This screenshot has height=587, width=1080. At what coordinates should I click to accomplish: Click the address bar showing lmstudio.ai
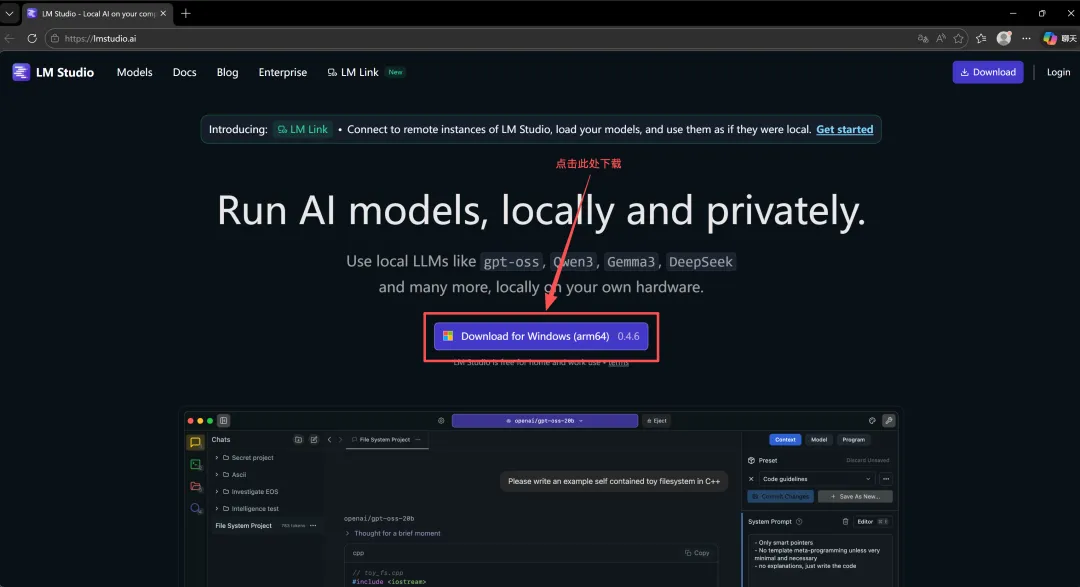click(482, 39)
